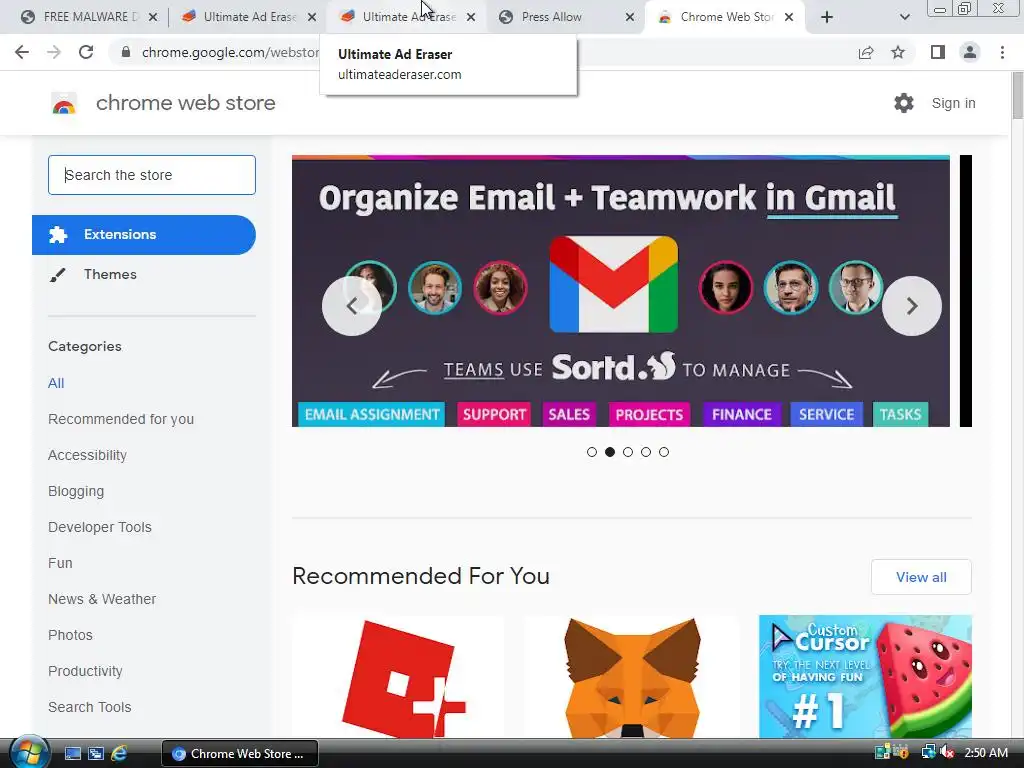Share this page using the share icon
1024x768 pixels.
pos(866,52)
